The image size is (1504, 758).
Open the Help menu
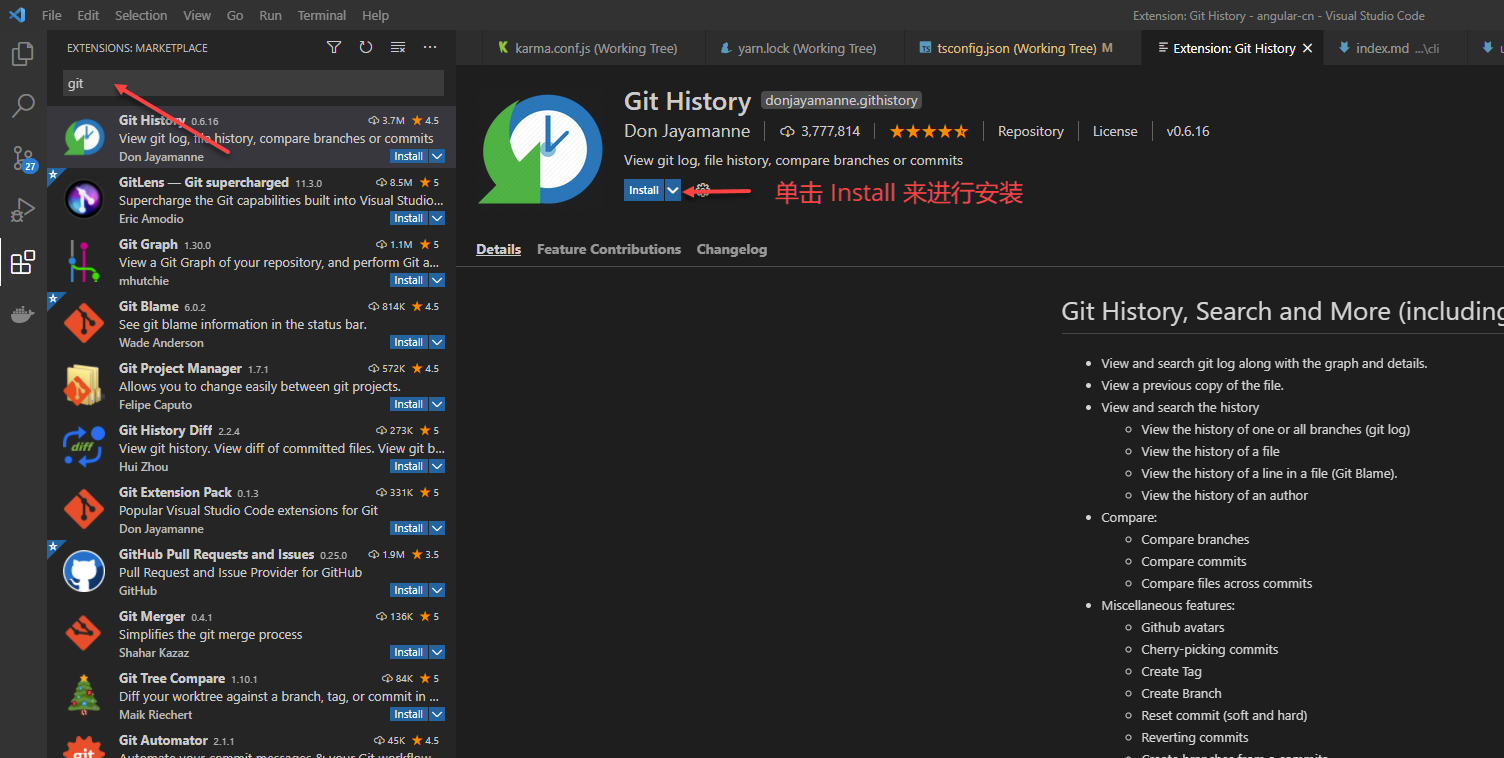click(x=376, y=16)
